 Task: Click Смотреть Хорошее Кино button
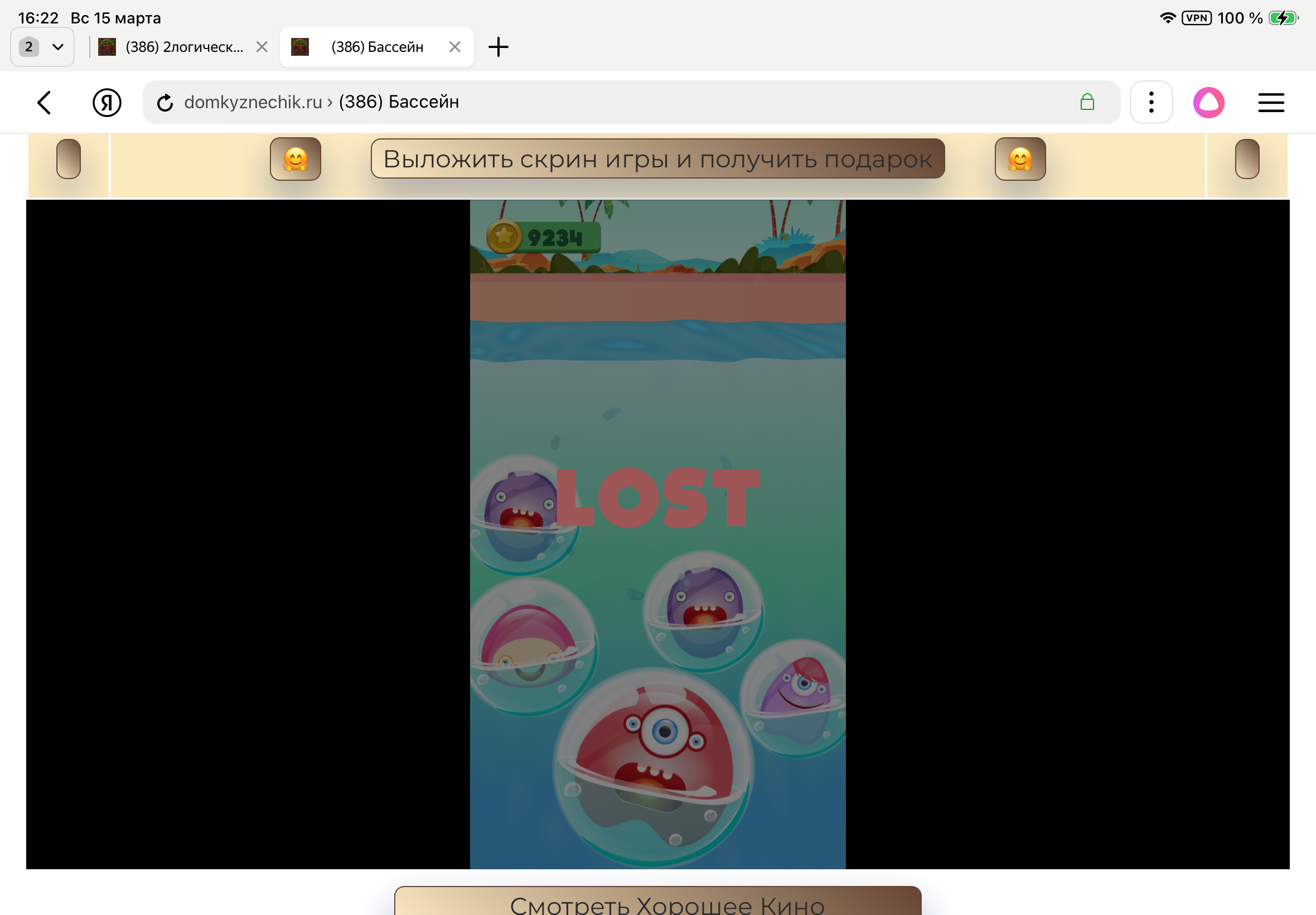point(657,902)
